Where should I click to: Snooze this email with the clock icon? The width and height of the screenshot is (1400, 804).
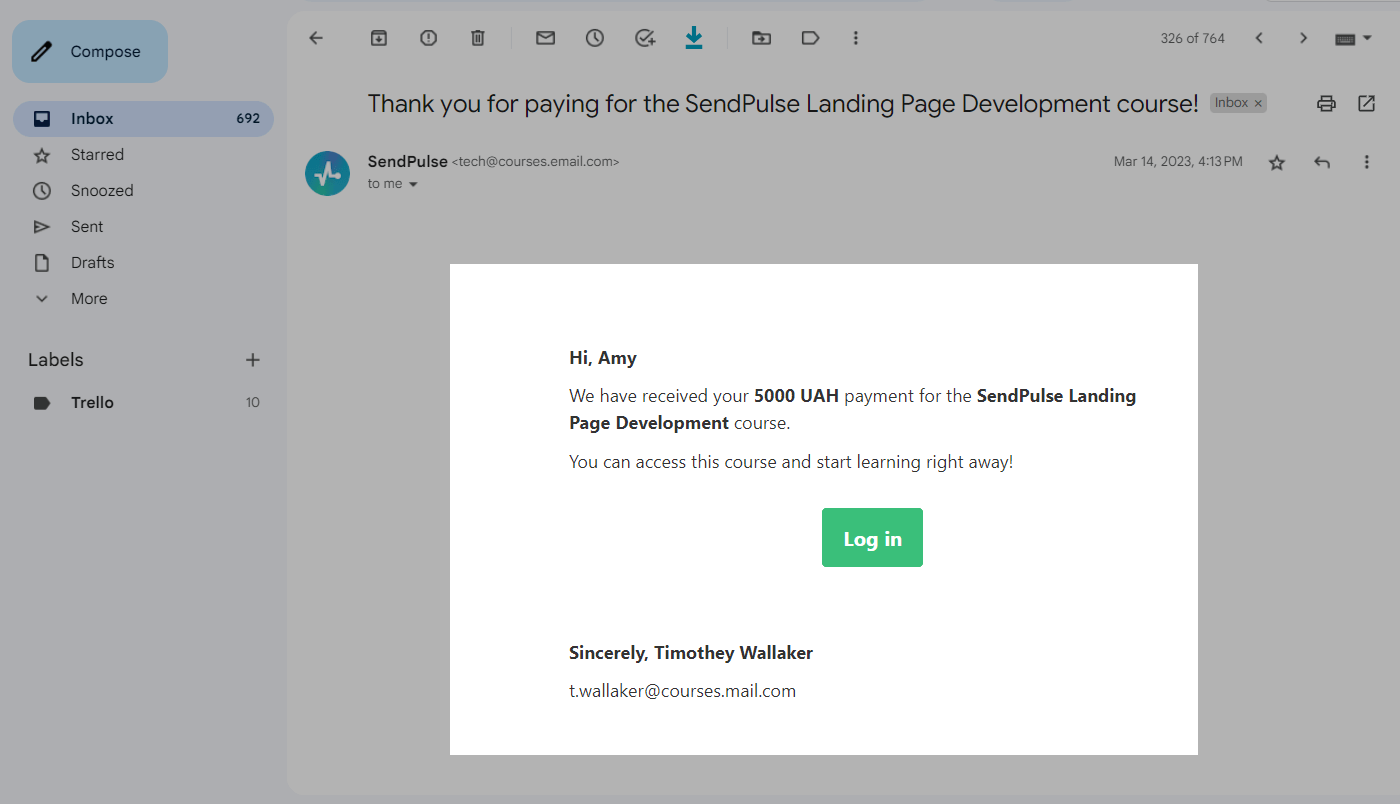click(595, 38)
